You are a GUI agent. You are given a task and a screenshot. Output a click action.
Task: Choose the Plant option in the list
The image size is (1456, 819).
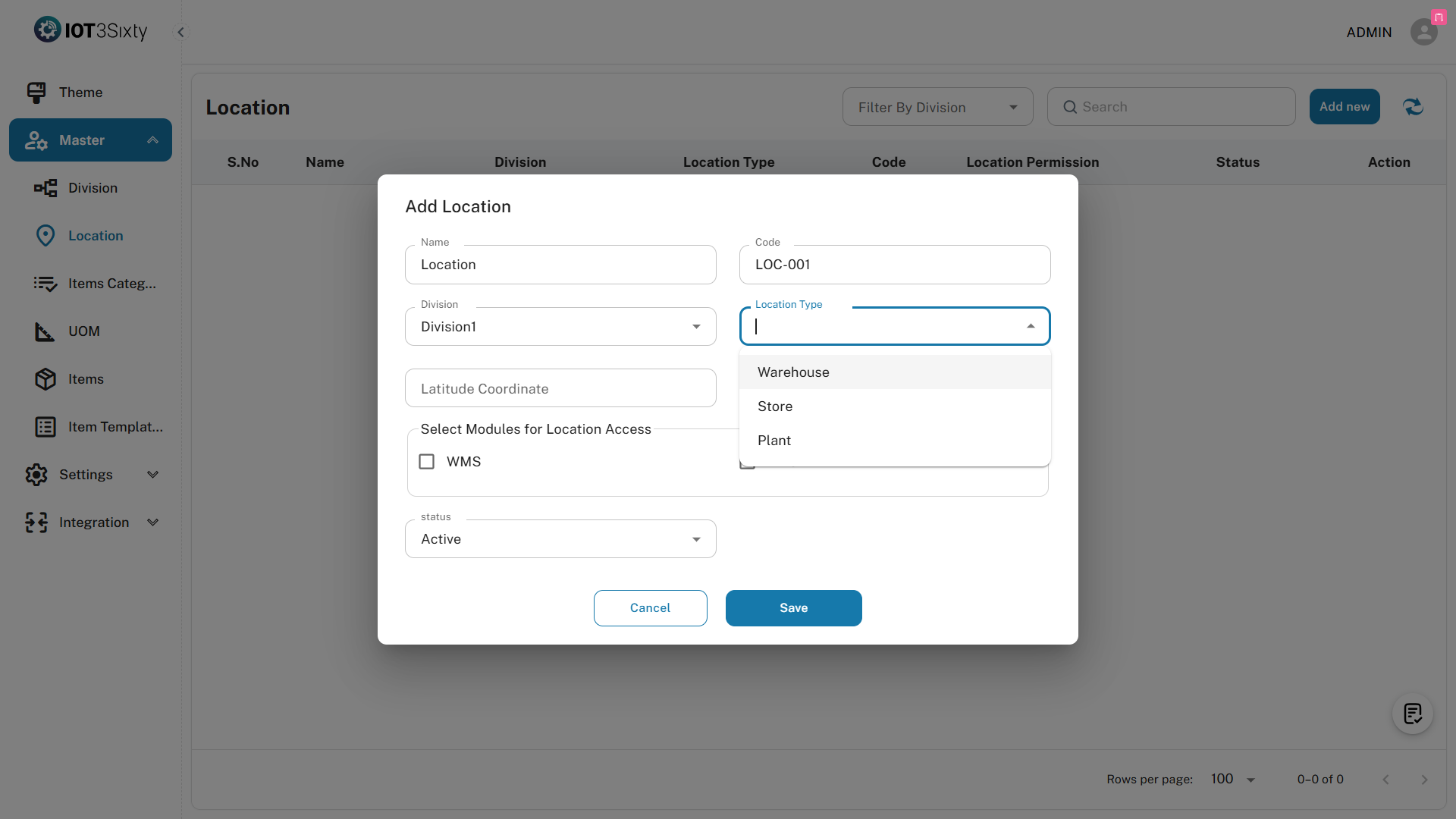coord(774,441)
